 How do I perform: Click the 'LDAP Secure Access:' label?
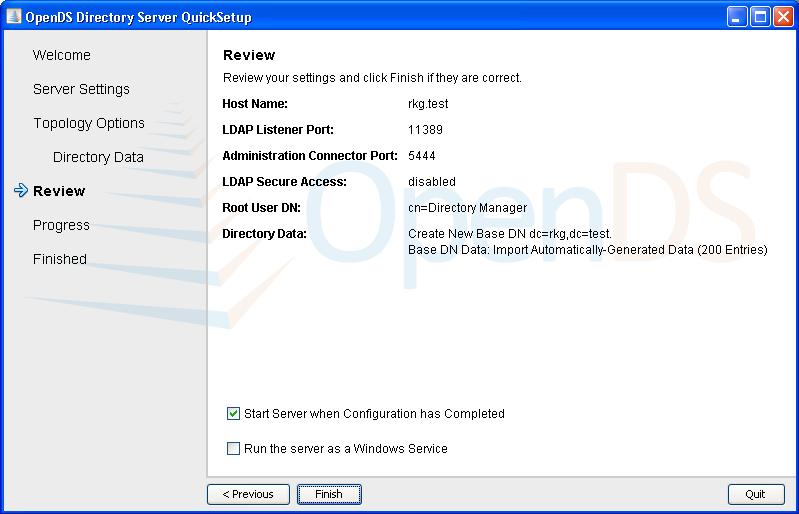(284, 182)
